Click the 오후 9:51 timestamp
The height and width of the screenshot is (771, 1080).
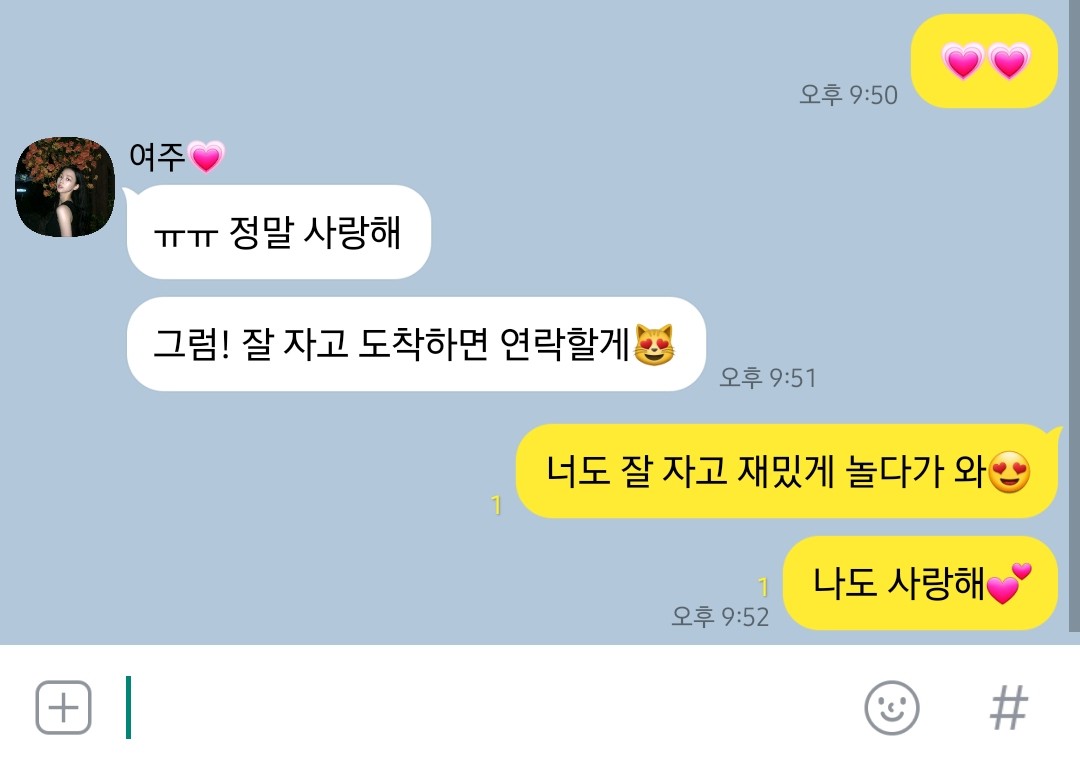coord(767,378)
